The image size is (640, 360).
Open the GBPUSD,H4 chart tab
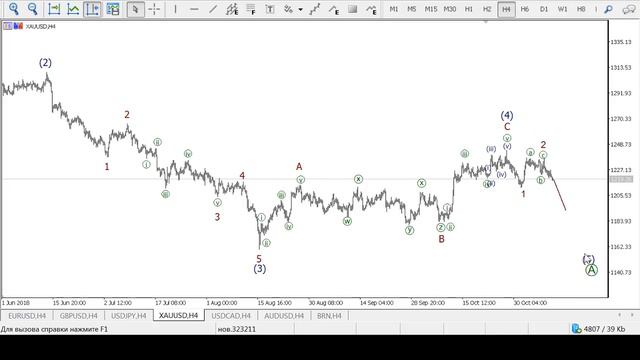[x=78, y=316]
